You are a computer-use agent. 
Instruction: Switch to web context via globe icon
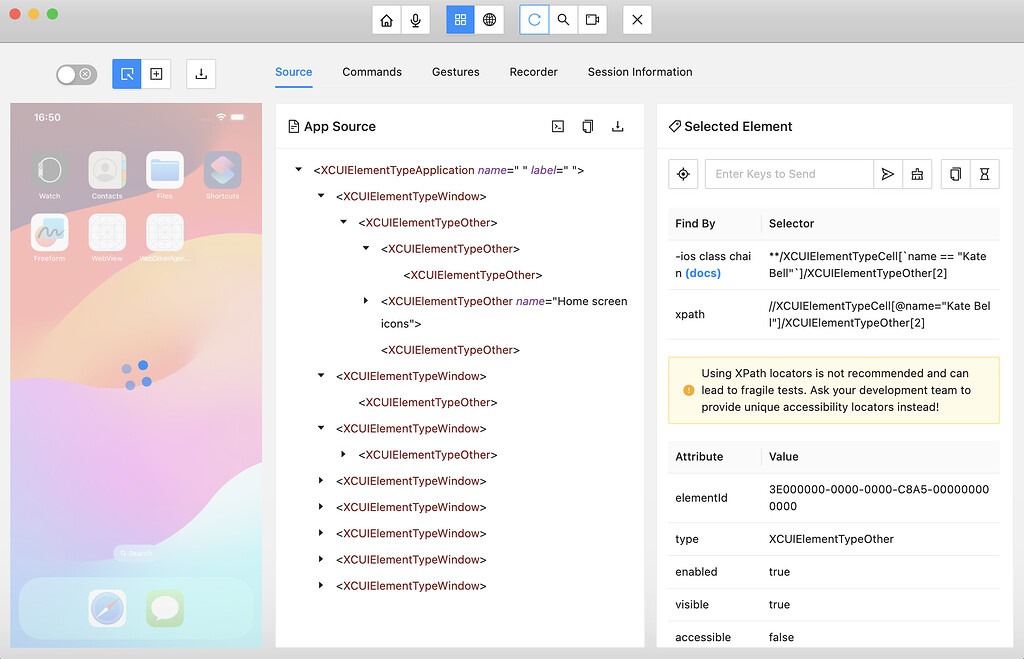(489, 19)
